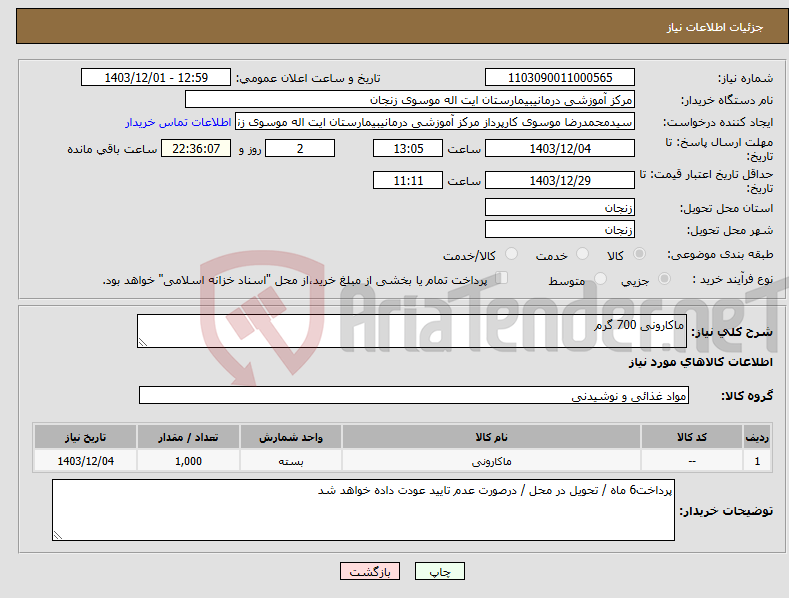Click the buyer notes text area
This screenshot has width=789, height=598.
[x=363, y=510]
